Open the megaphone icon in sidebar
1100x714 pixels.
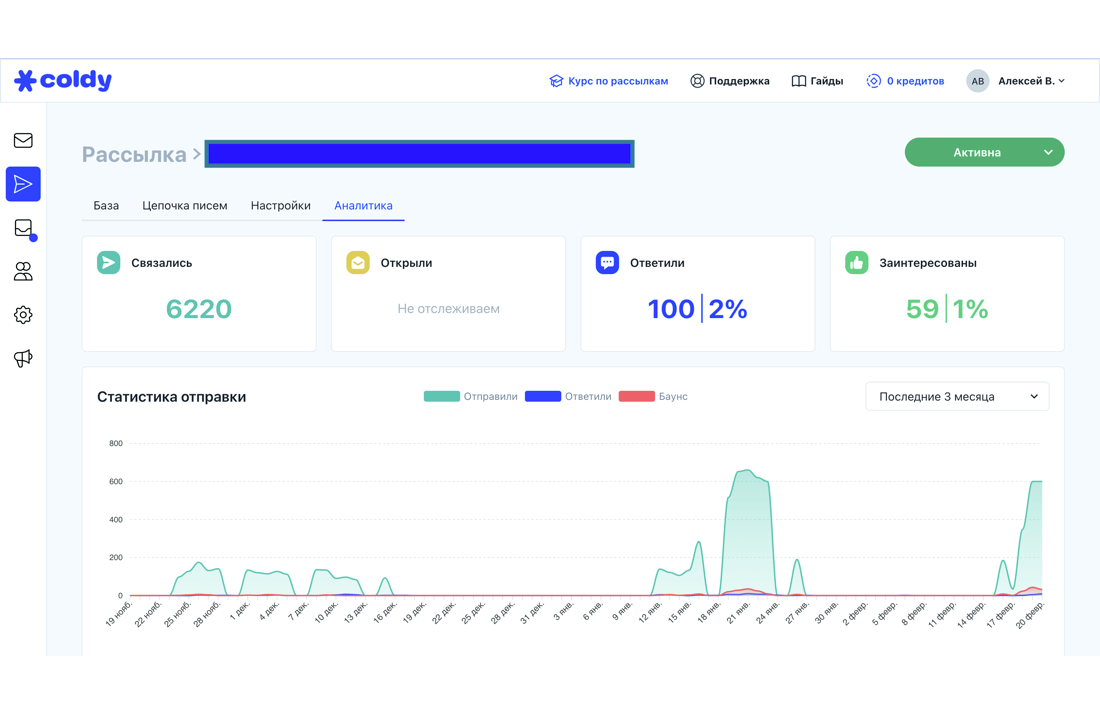pyautogui.click(x=23, y=358)
